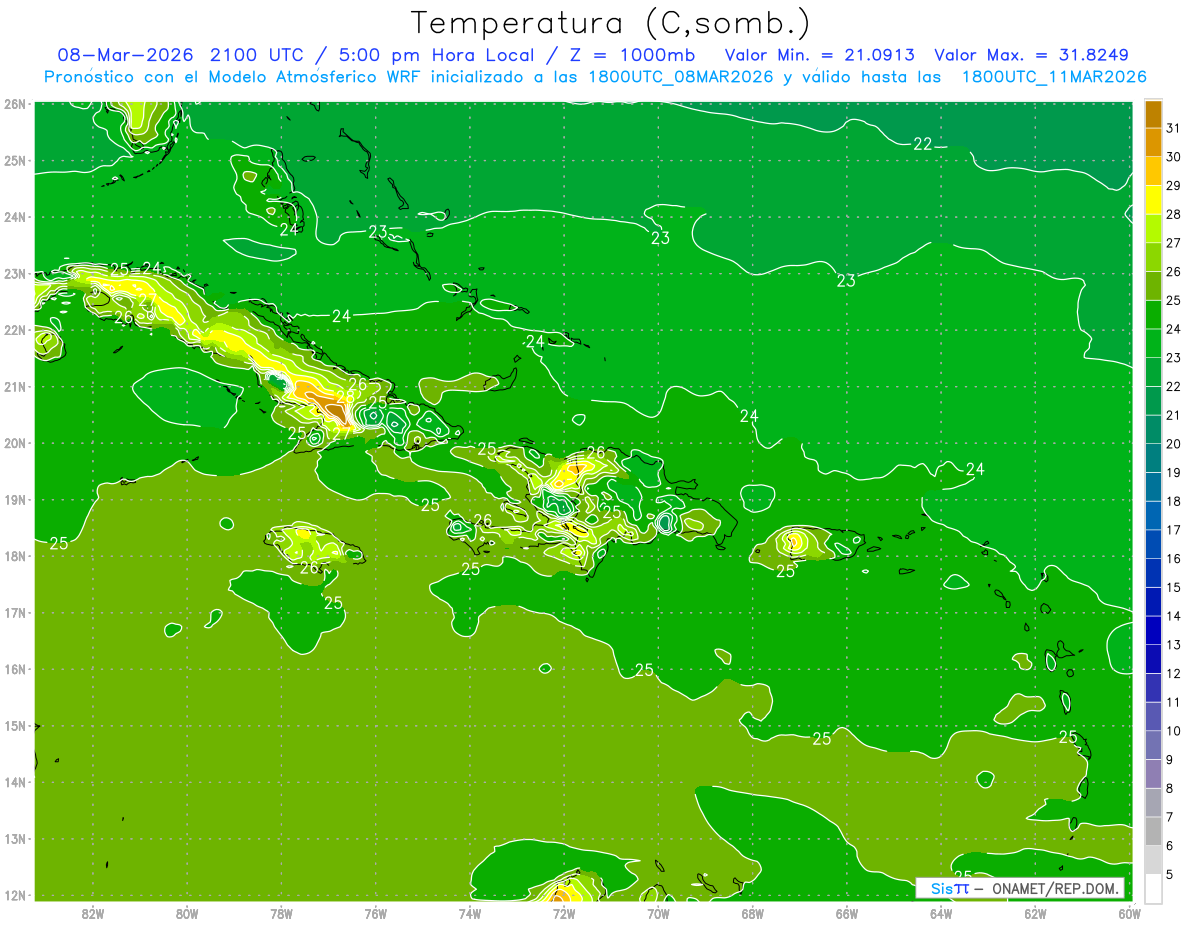Screen dimensions: 1200x927
Task: Select the date text '08-Mar-2026'
Action: click(126, 55)
